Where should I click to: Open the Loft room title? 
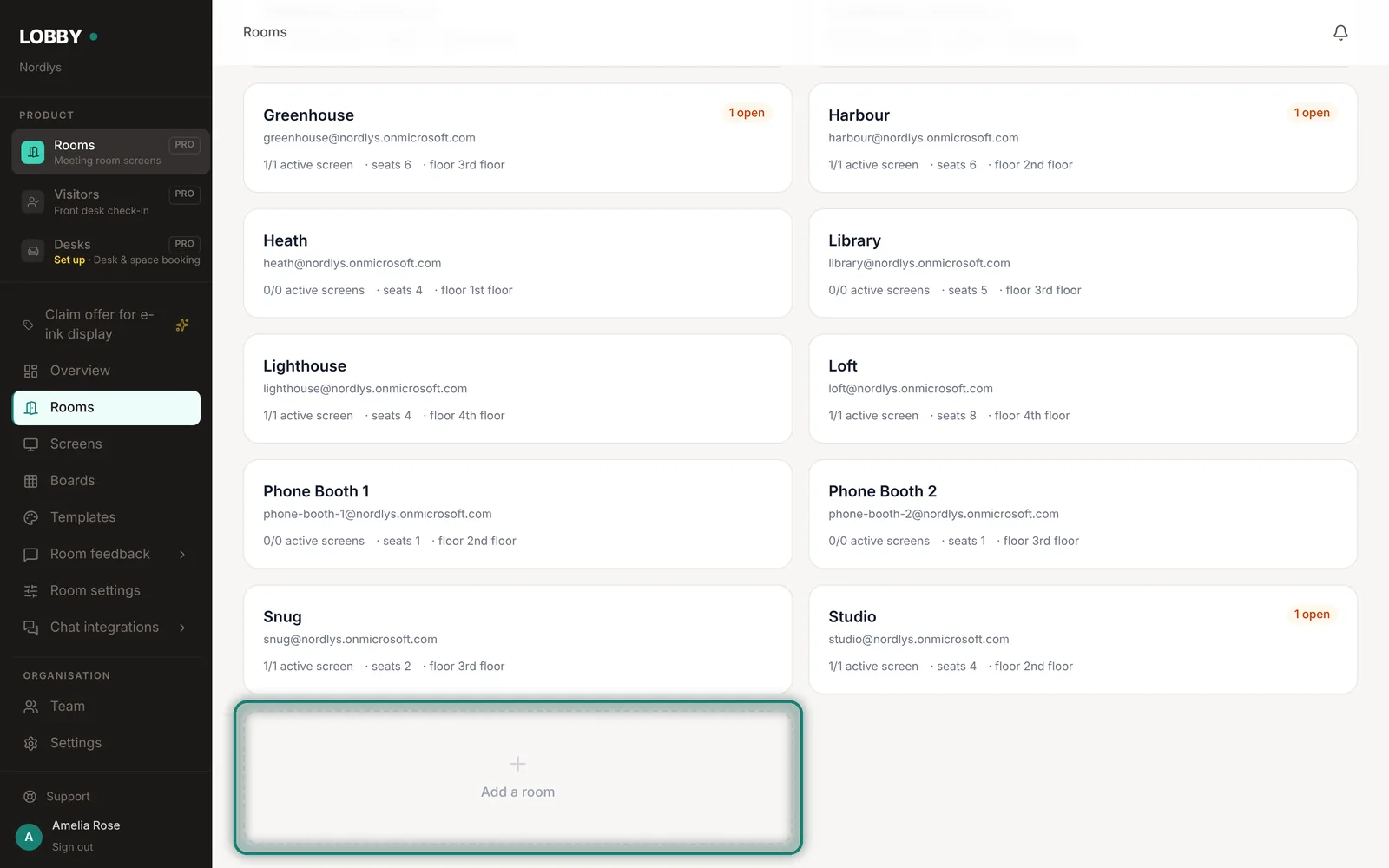click(x=843, y=366)
